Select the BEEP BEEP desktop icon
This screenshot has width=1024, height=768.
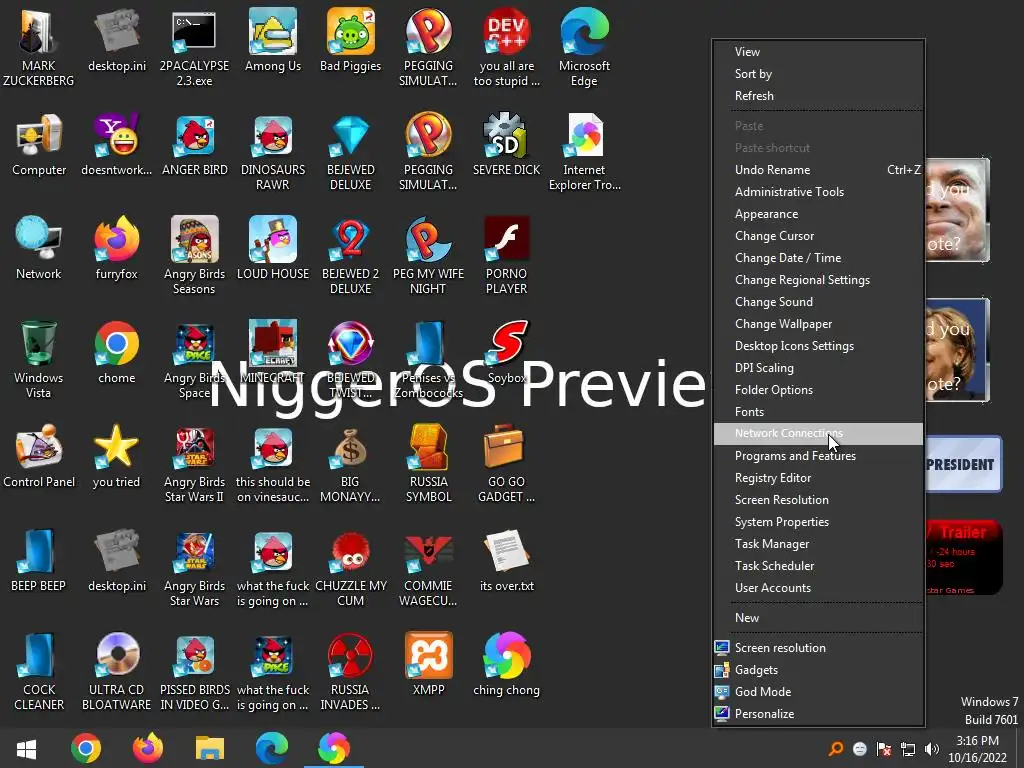click(x=39, y=561)
